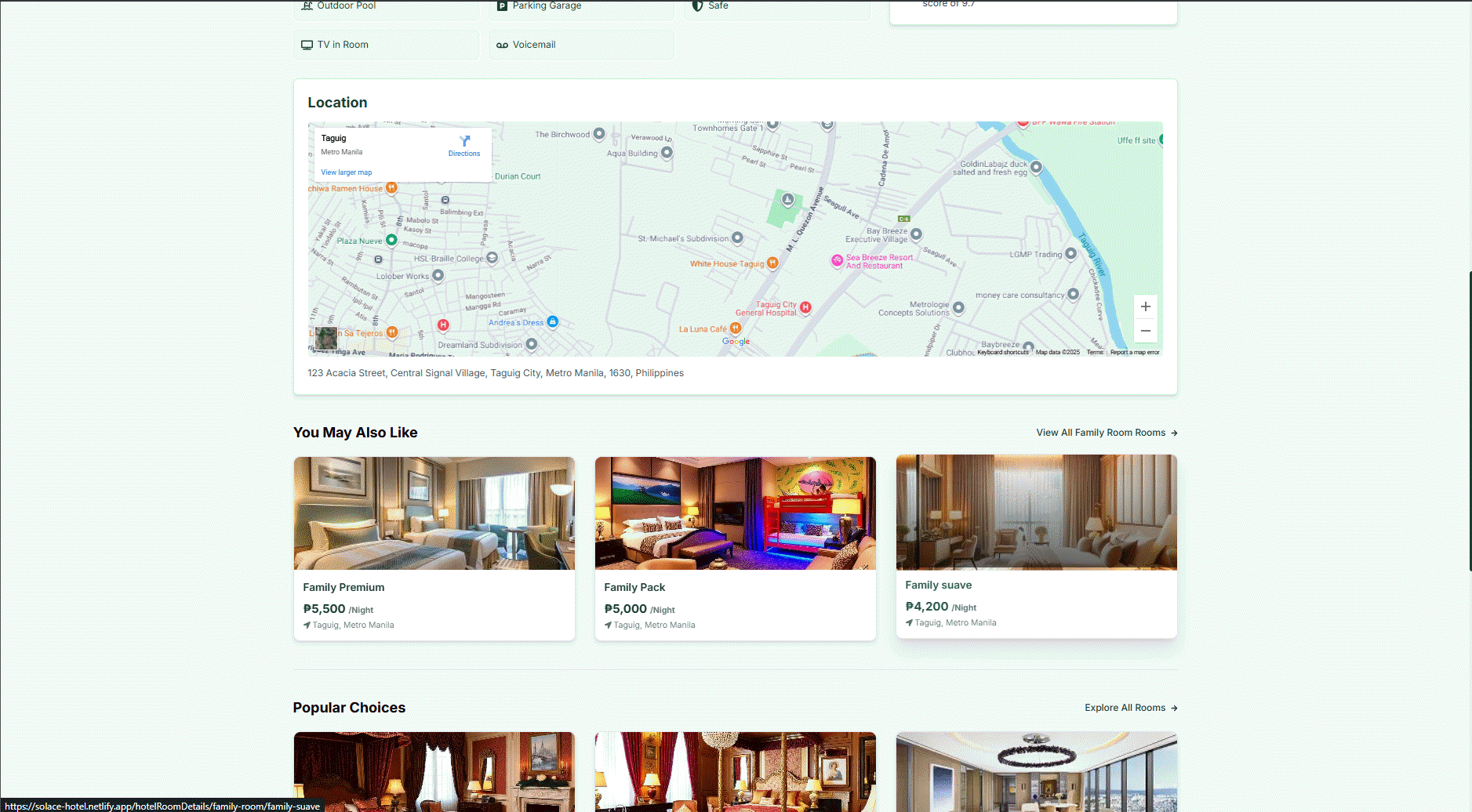Screen dimensions: 1472x812
Task: Click the Taguig City General Hospital marker
Action: [x=805, y=307]
